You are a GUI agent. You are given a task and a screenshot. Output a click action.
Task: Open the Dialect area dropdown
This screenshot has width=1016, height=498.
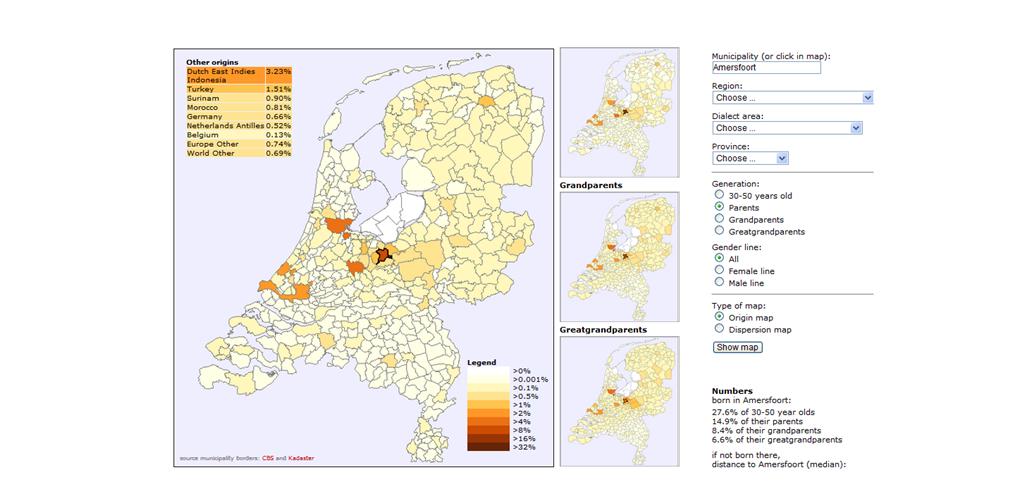point(787,128)
